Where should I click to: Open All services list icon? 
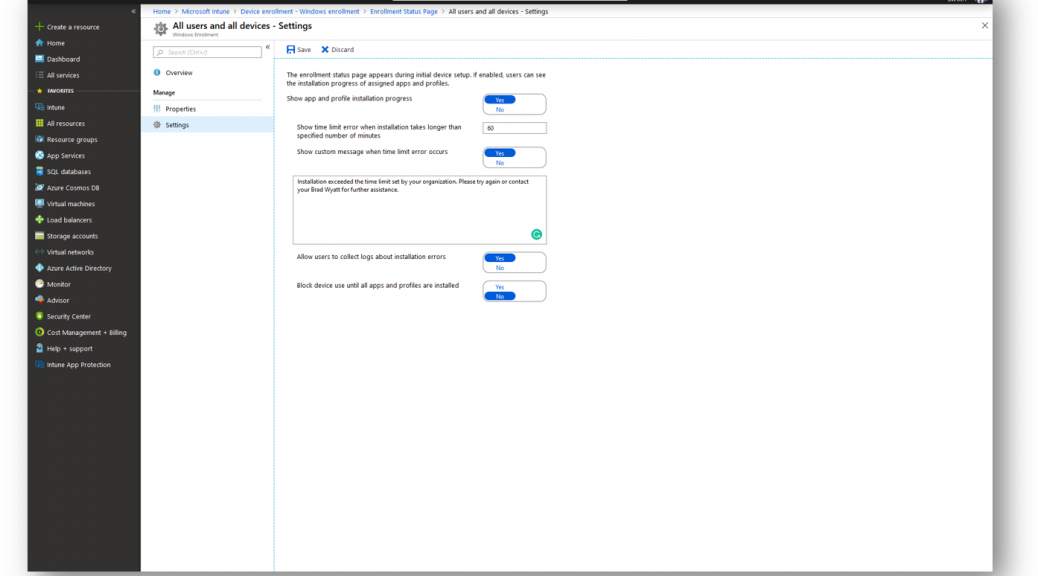[x=39, y=75]
